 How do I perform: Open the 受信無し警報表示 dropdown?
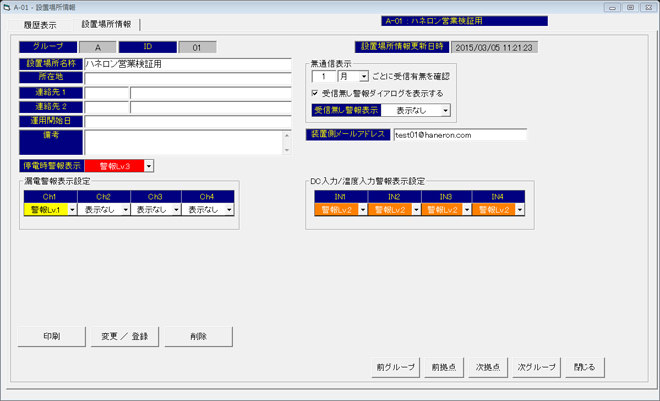tap(445, 111)
